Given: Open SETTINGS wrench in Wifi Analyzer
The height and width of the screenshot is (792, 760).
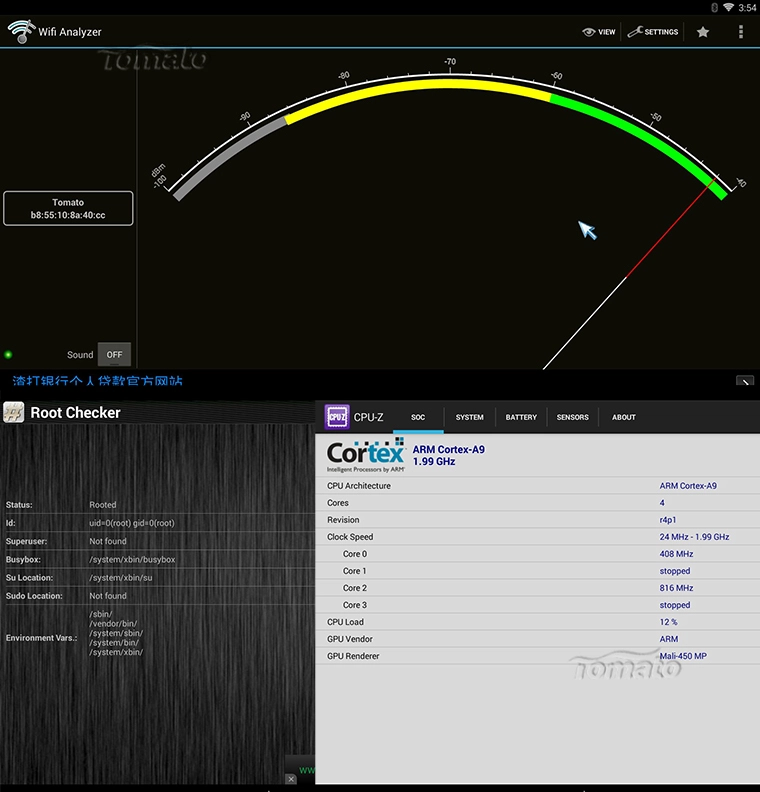Looking at the screenshot, I should point(653,32).
